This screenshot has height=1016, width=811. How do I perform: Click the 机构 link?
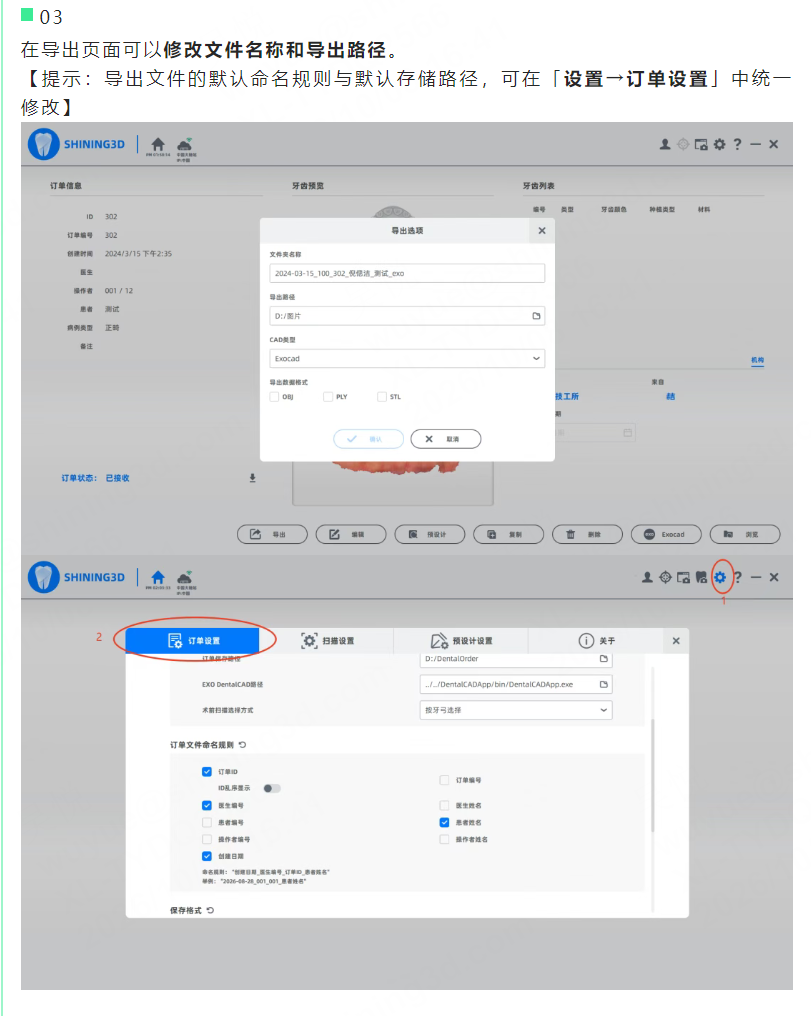coord(757,360)
